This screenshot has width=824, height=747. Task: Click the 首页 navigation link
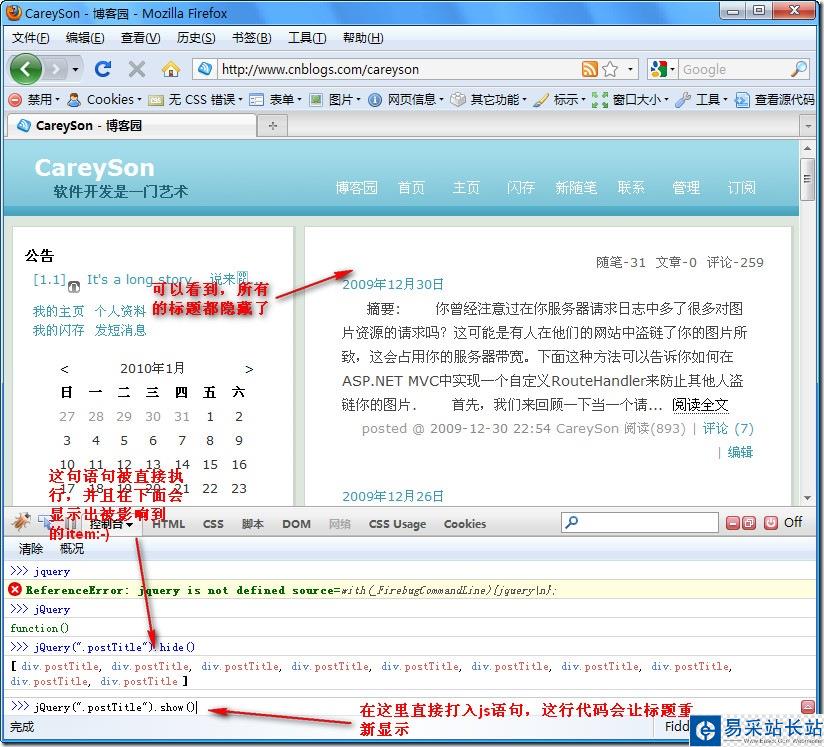point(411,187)
